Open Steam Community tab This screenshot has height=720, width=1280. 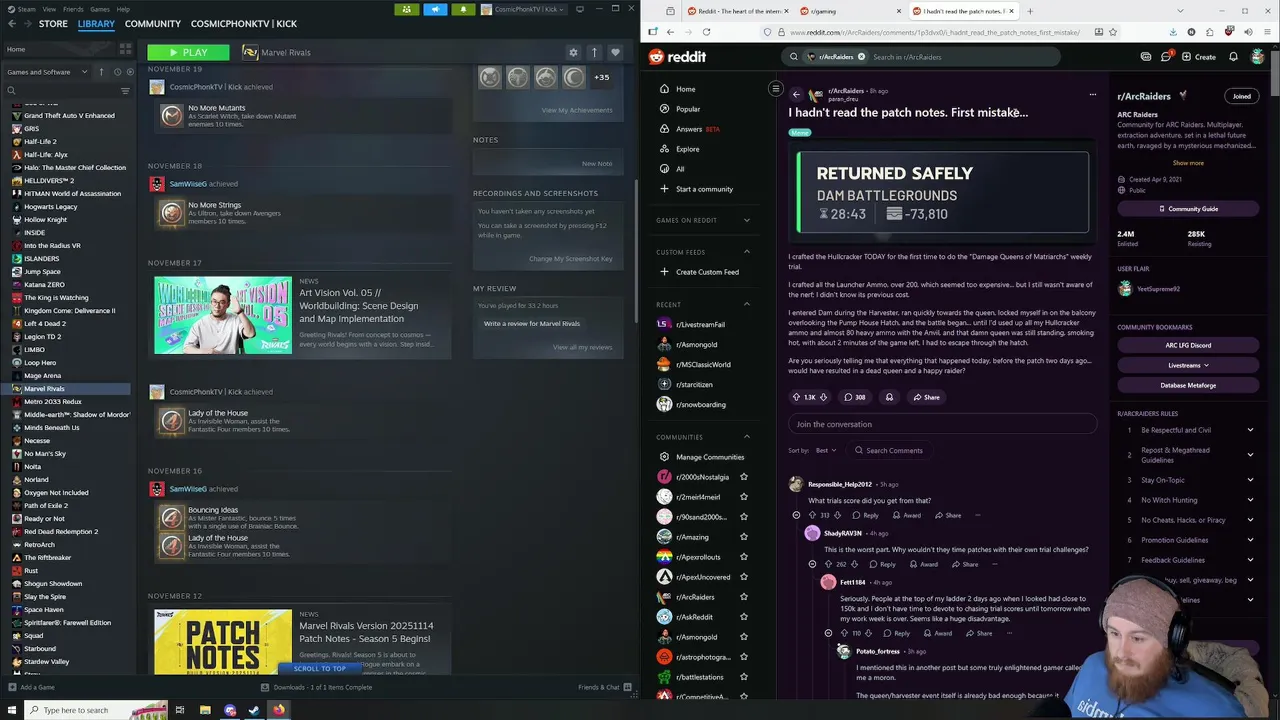153,23
